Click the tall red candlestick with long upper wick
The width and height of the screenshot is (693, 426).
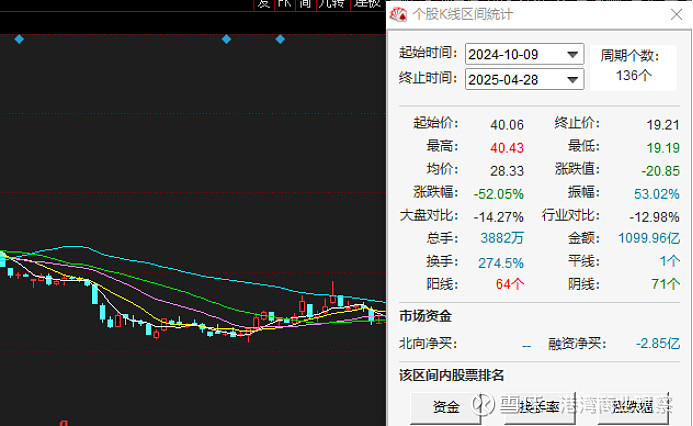[x=333, y=293]
